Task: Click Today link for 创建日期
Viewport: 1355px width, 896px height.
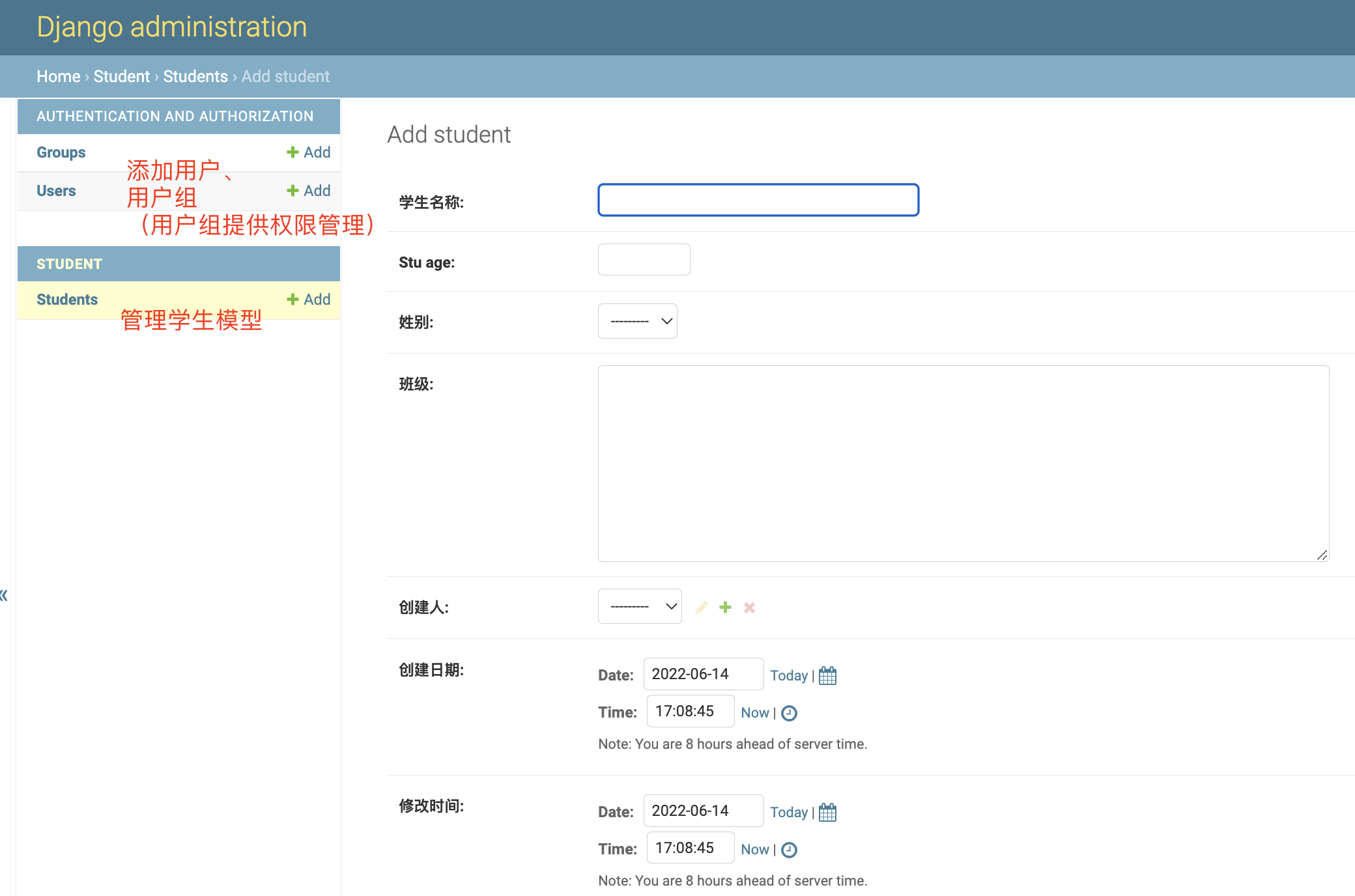Action: tap(790, 675)
